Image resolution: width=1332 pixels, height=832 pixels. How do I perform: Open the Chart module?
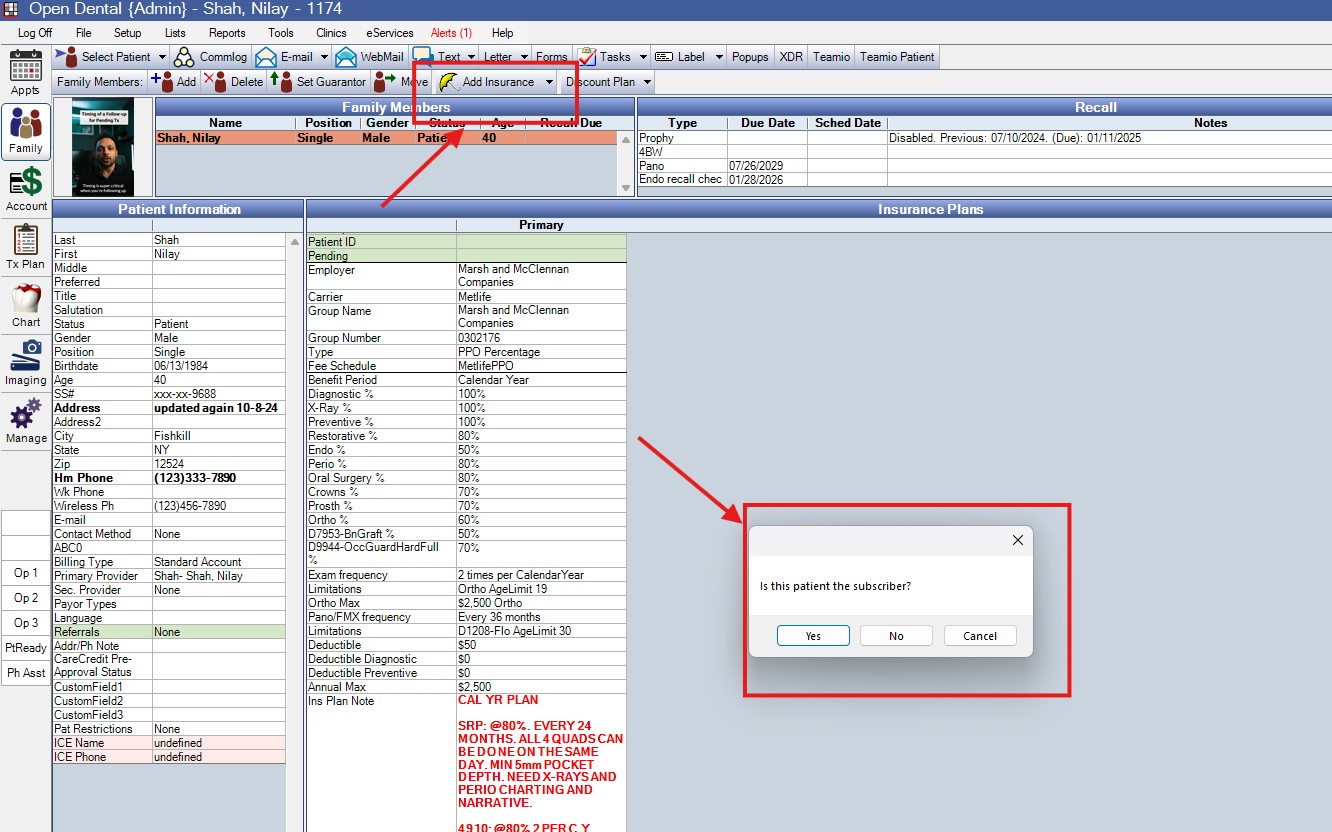pos(25,305)
